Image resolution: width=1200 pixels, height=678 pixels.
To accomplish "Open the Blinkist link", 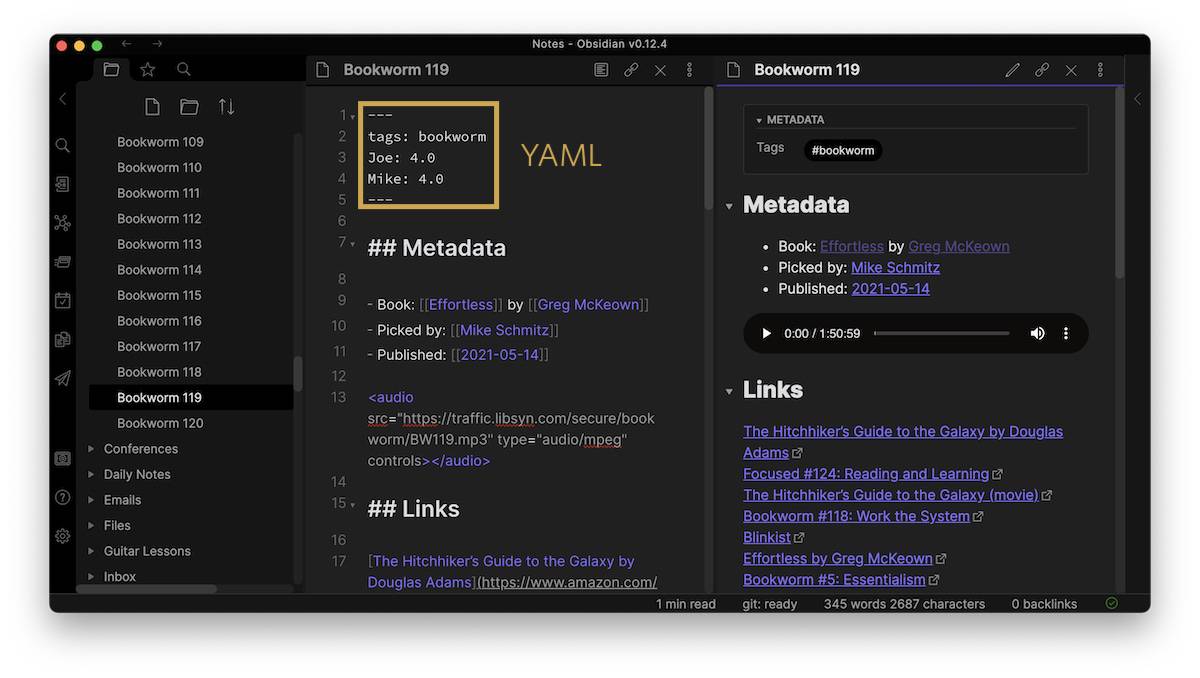I will pyautogui.click(x=766, y=537).
